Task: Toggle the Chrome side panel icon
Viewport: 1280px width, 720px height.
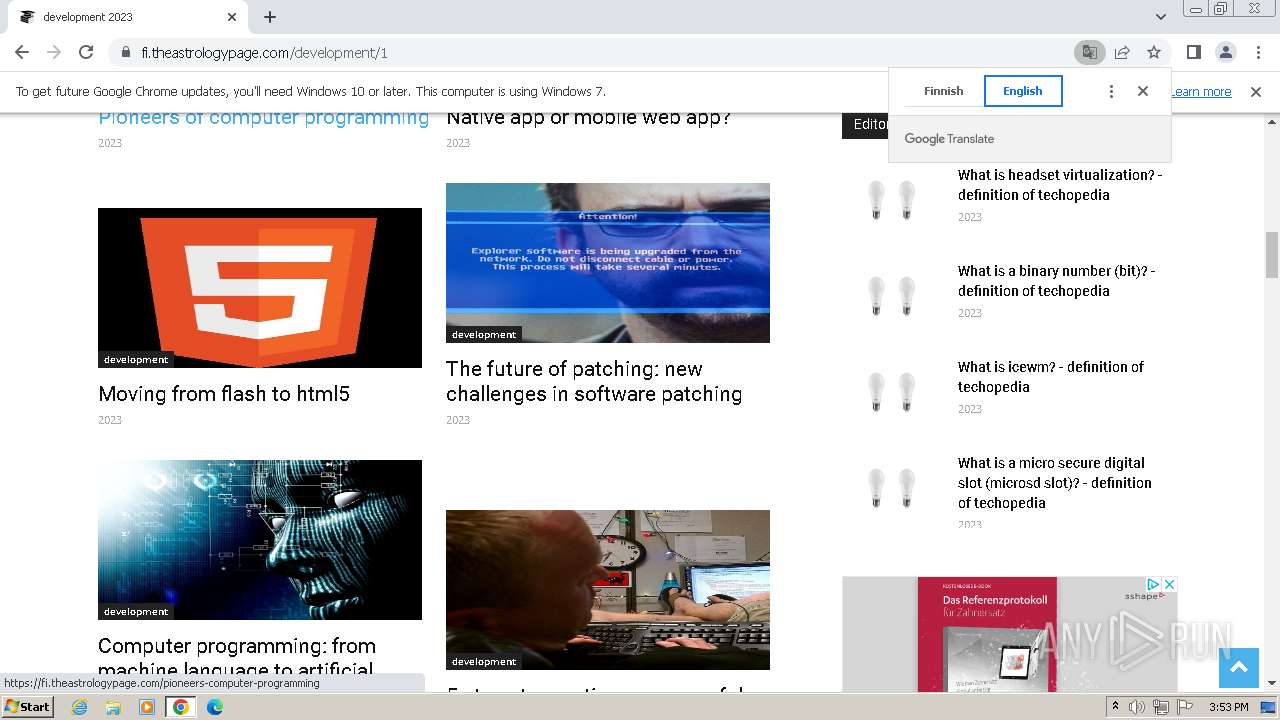Action: (1193, 52)
